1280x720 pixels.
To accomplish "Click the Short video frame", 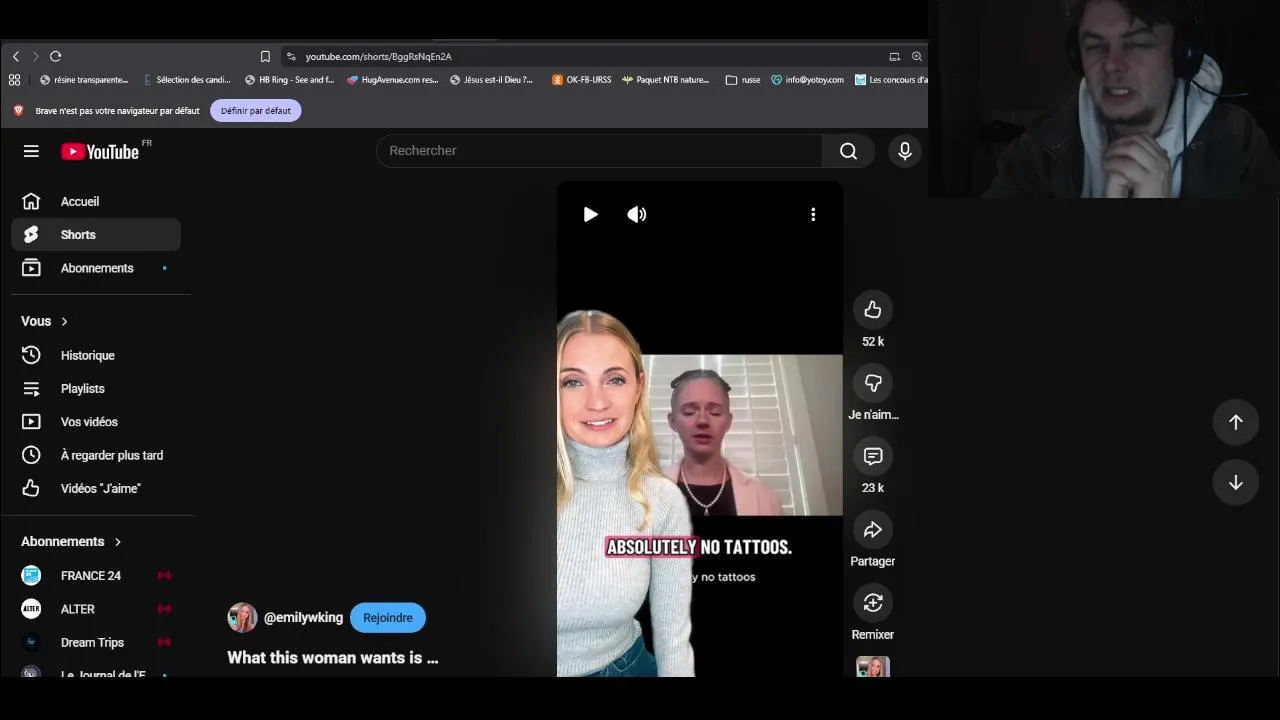I will pyautogui.click(x=700, y=430).
